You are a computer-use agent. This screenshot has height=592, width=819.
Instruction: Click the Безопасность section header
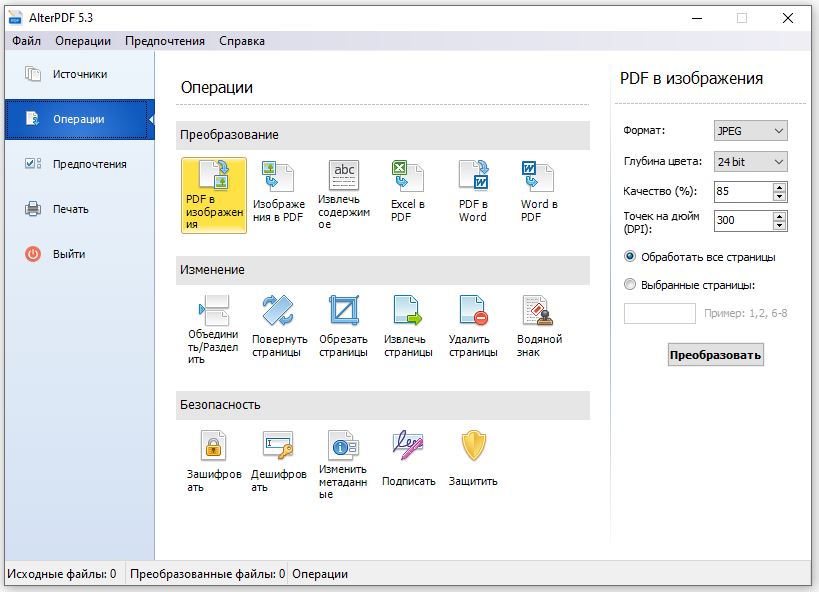click(383, 405)
